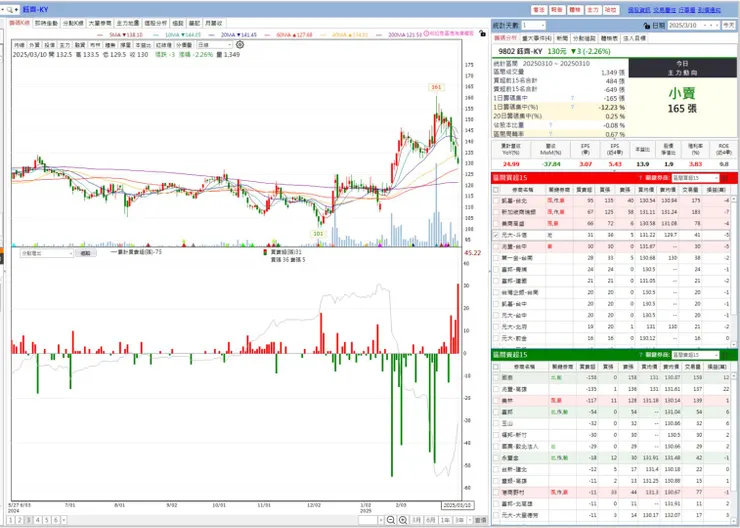740x528 pixels.
Task: Check the 國泰 seller row checkbox
Action: 496,377
